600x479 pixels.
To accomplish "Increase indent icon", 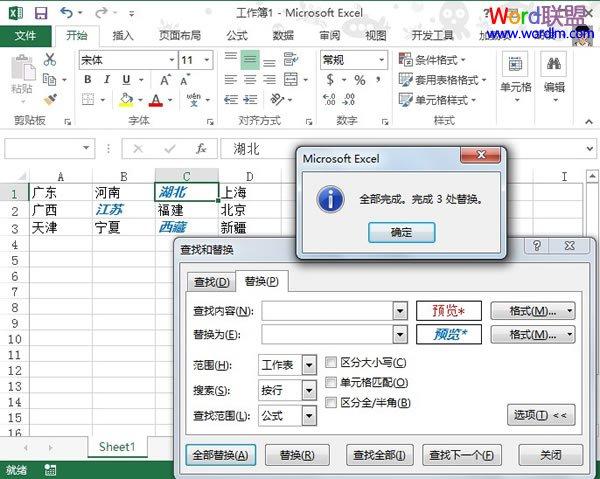I will click(250, 99).
